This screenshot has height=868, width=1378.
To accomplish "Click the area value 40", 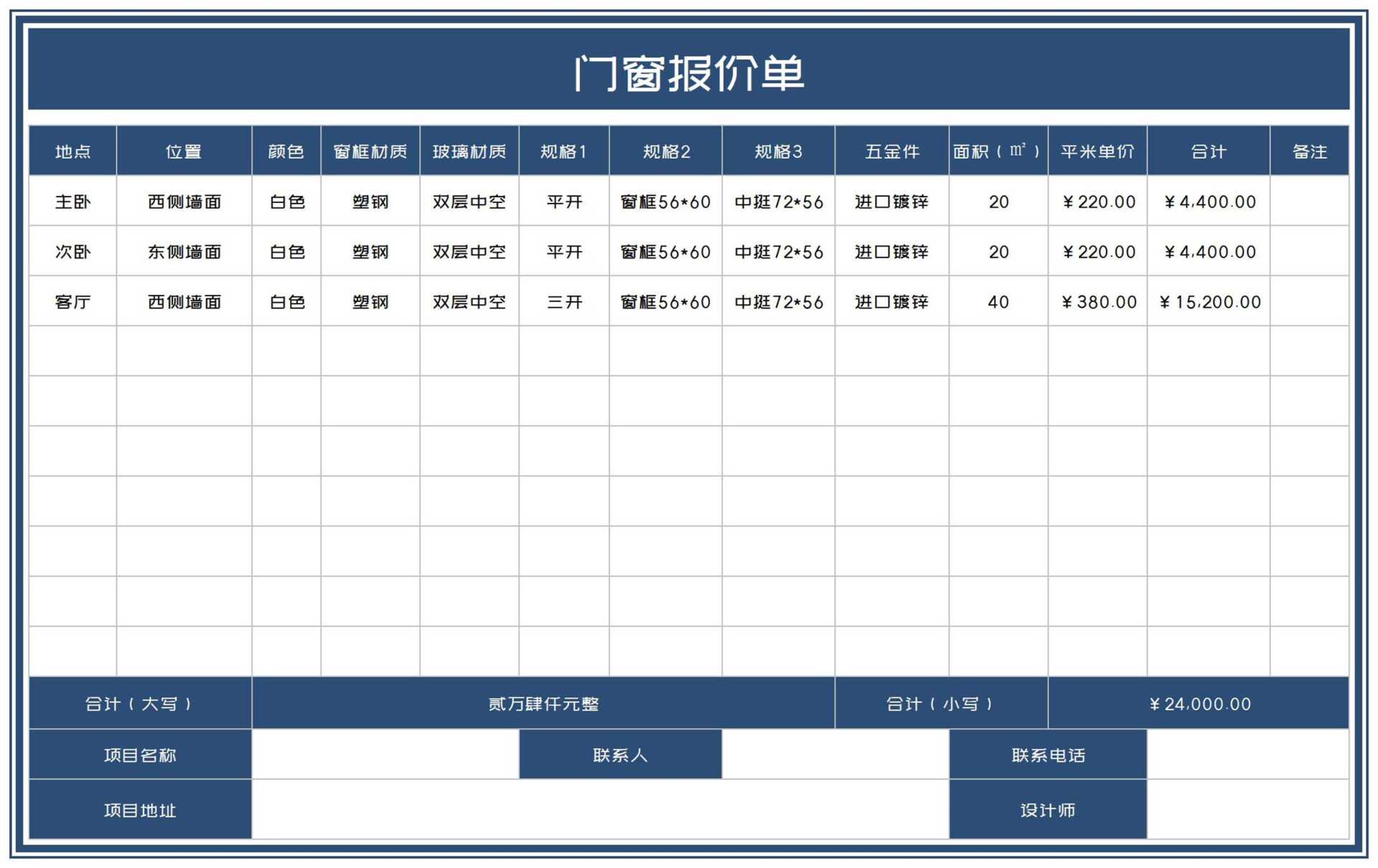I will tap(998, 302).
